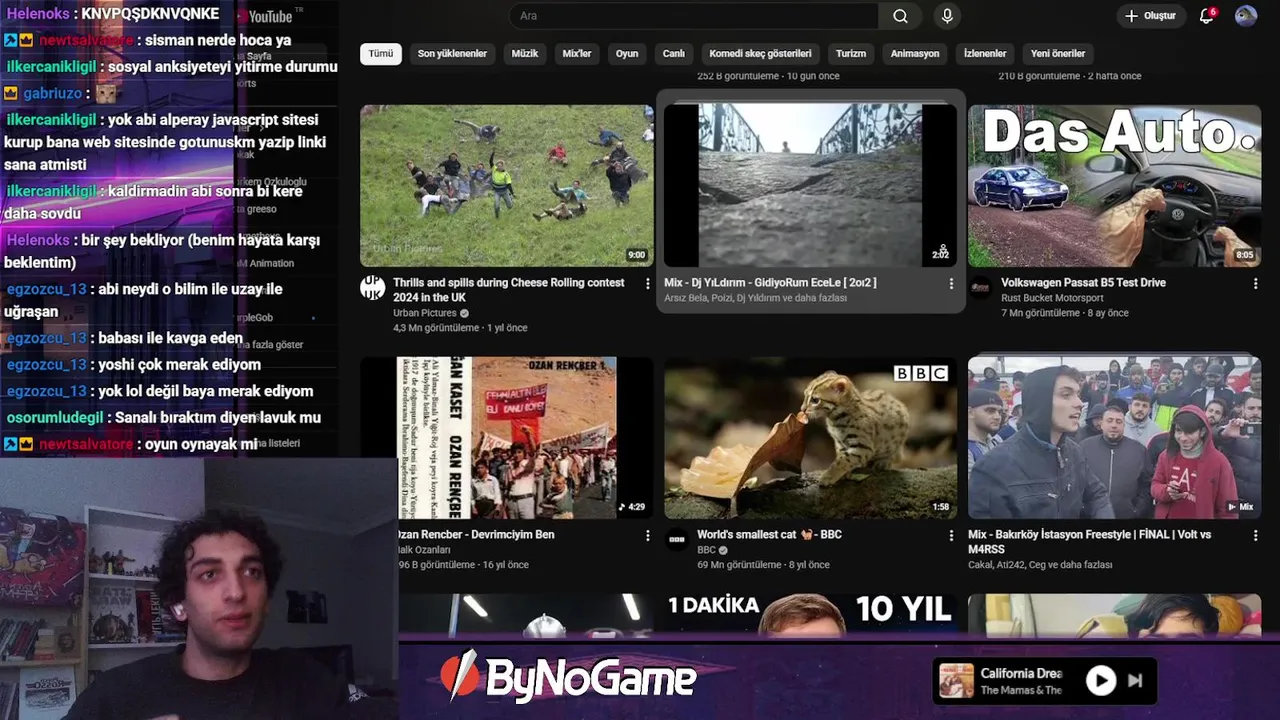The height and width of the screenshot is (720, 1280).
Task: Click the 8:05 duration badge
Action: (1244, 255)
